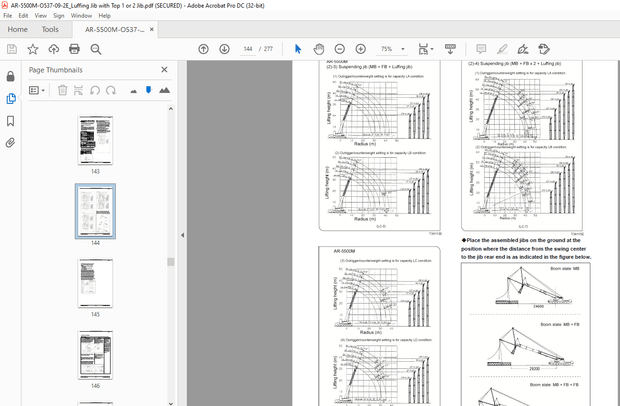The width and height of the screenshot is (620, 406).
Task: Rotate thumbnail counterclockwise in Page Thumbnails
Action: pyautogui.click(x=96, y=90)
